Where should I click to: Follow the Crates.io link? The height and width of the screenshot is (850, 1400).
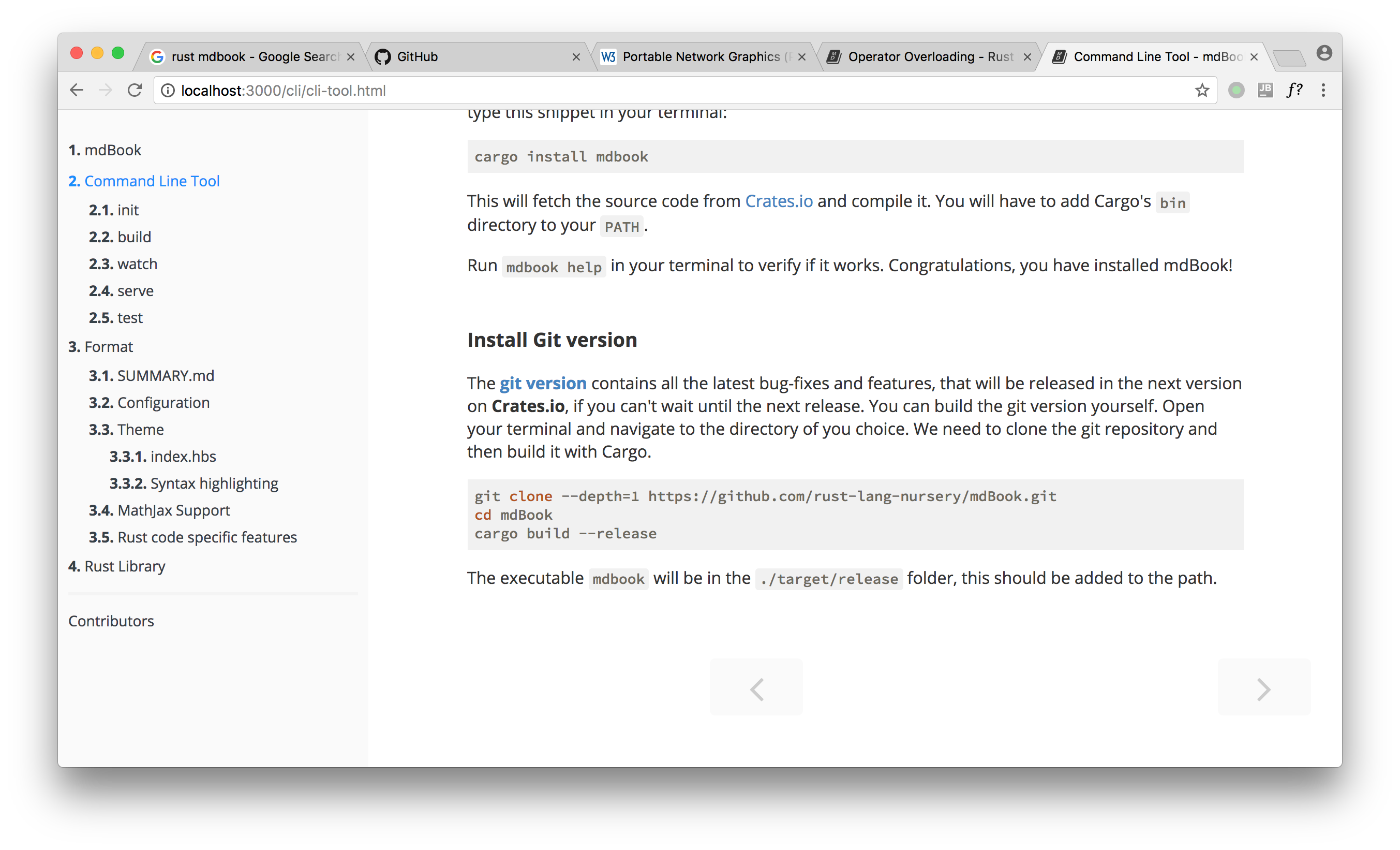point(779,201)
